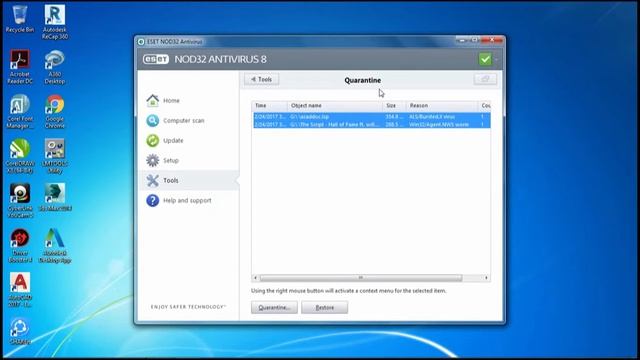The height and width of the screenshot is (360, 640).
Task: Select Home in the sidebar
Action: pyautogui.click(x=171, y=100)
